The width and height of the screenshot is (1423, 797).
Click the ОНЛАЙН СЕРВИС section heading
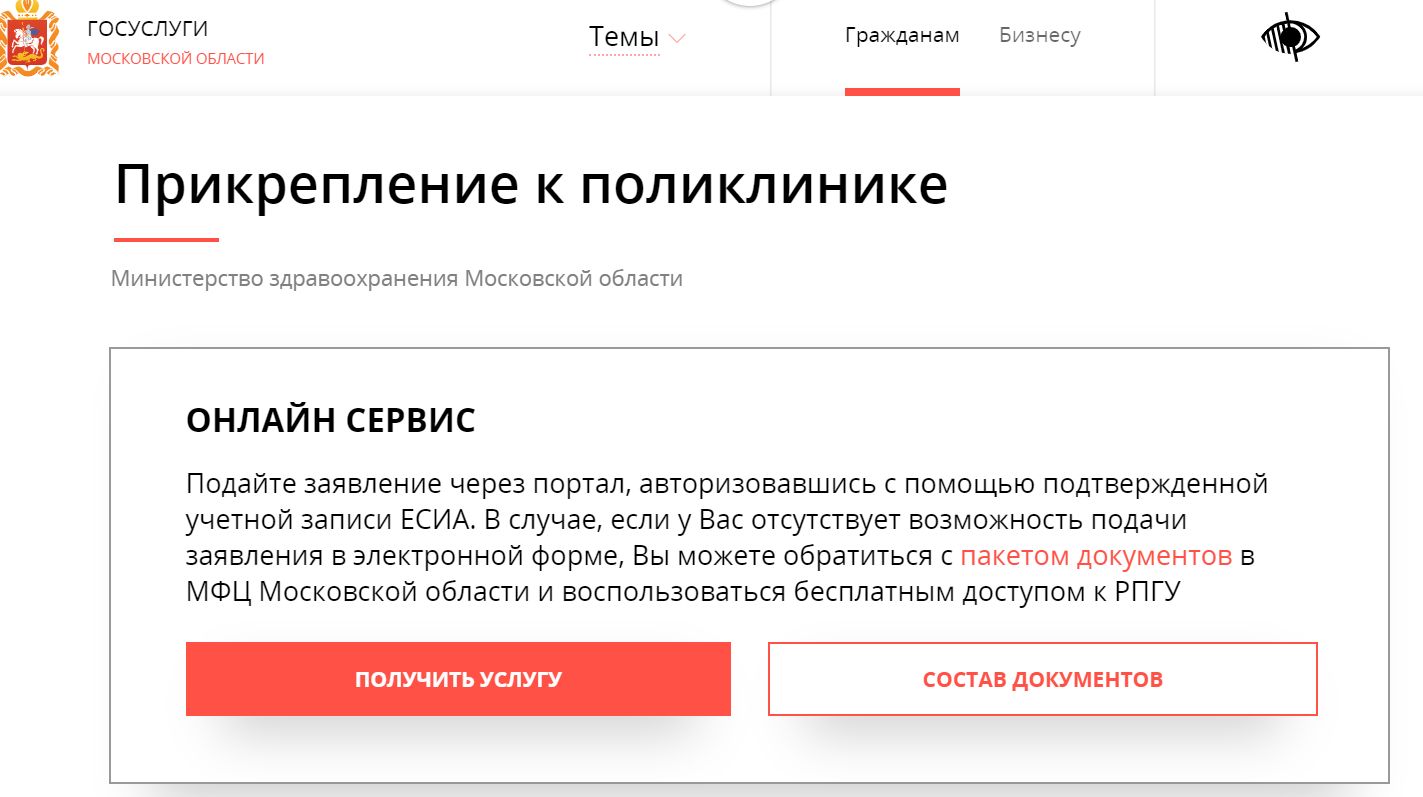click(331, 421)
